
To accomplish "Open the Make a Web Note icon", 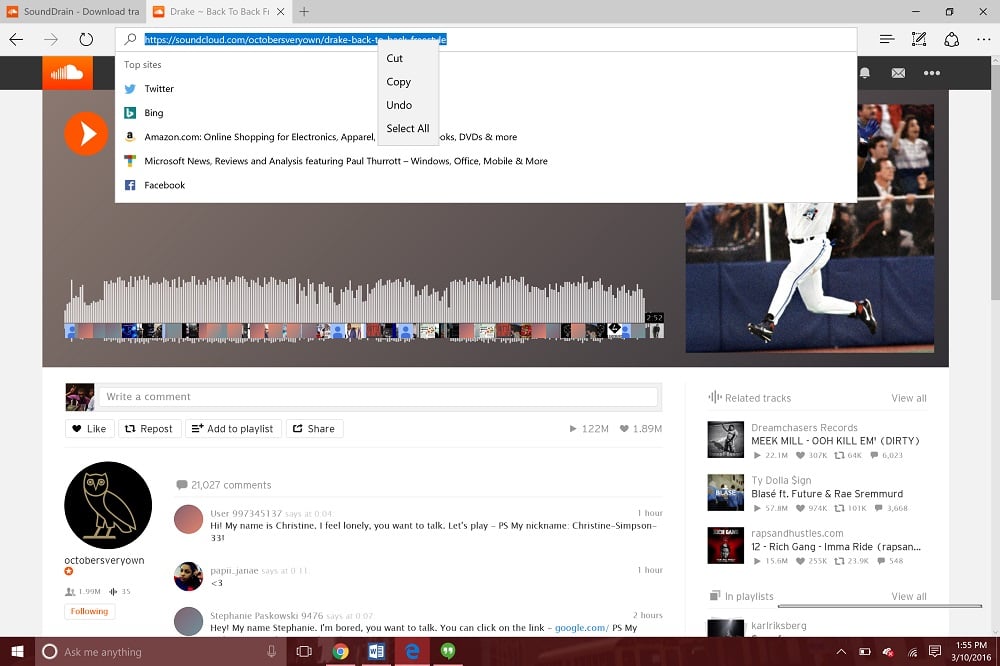I will point(919,40).
